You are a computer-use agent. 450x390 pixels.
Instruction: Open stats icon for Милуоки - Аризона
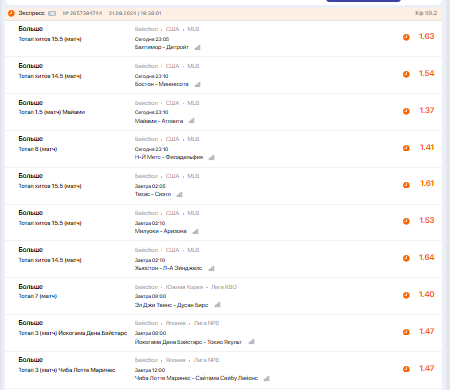point(196,231)
